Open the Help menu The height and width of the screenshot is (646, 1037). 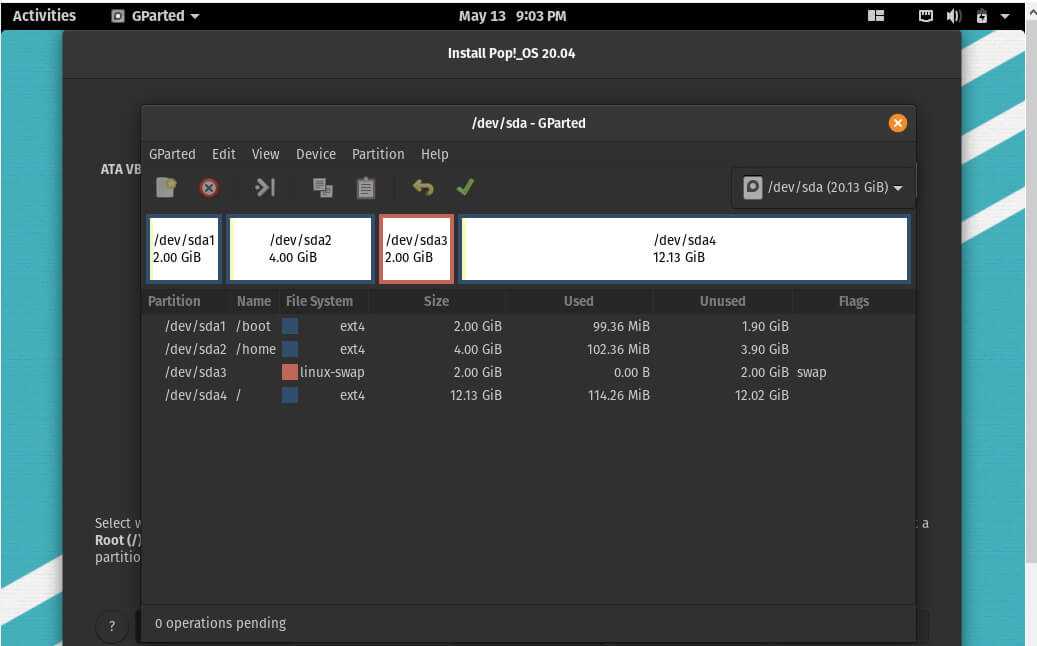[435, 154]
